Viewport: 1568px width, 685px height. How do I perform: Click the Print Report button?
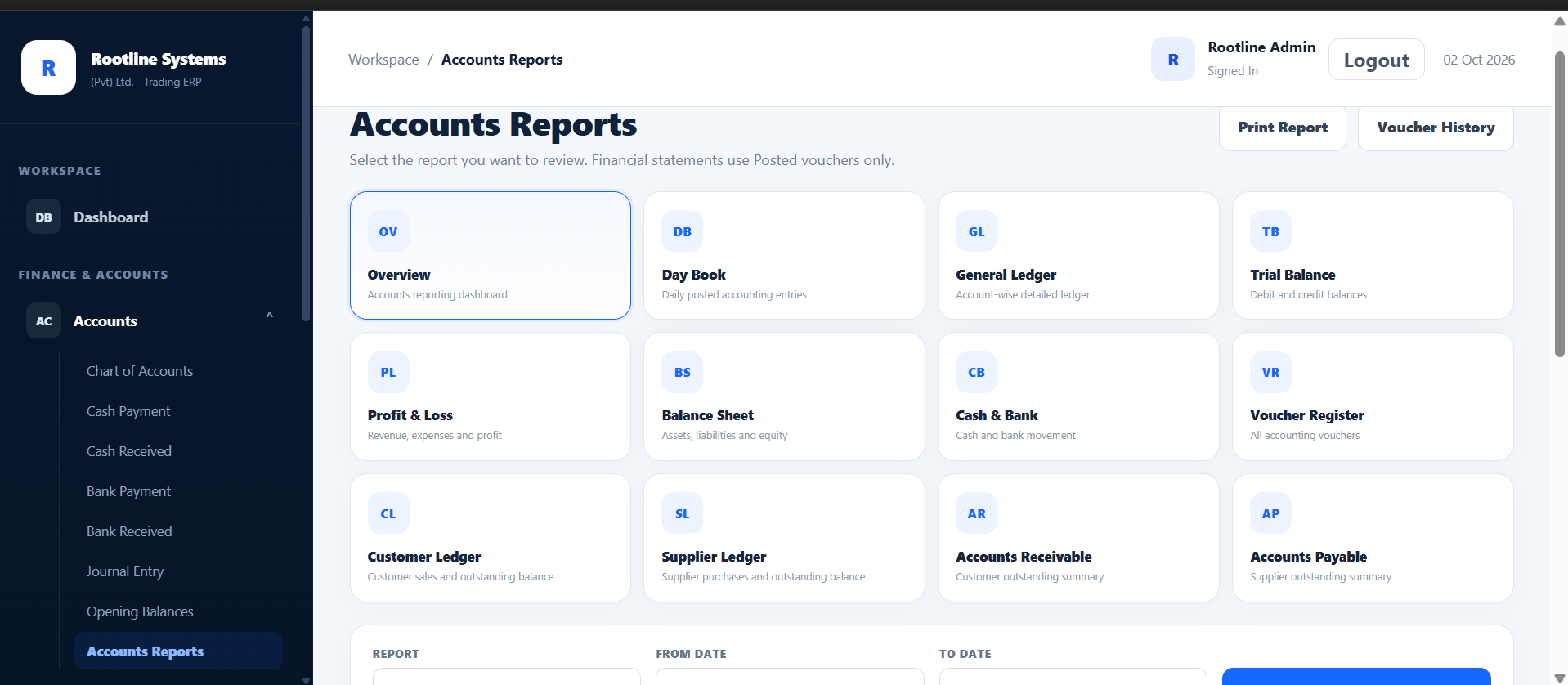coord(1283,128)
